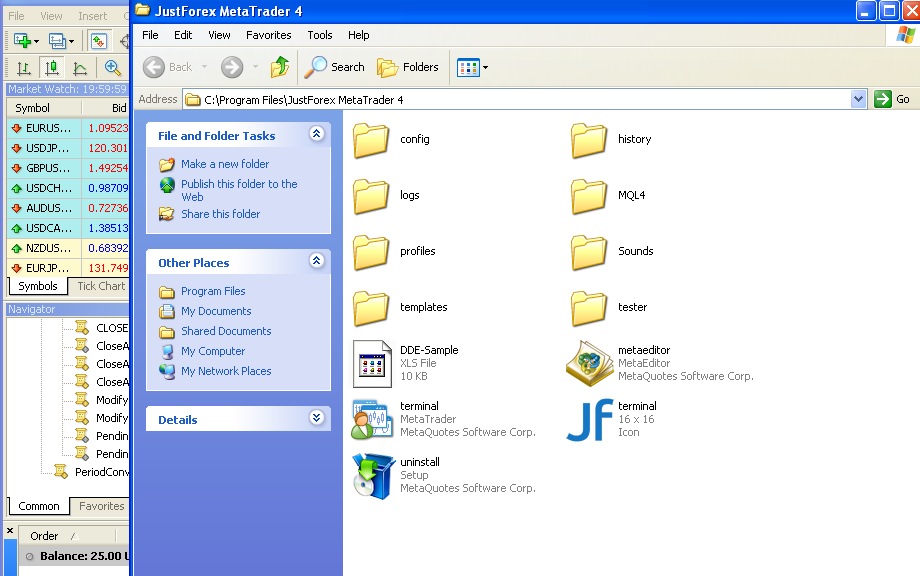920x576 pixels.
Task: Click the Back navigation button
Action: click(x=168, y=67)
